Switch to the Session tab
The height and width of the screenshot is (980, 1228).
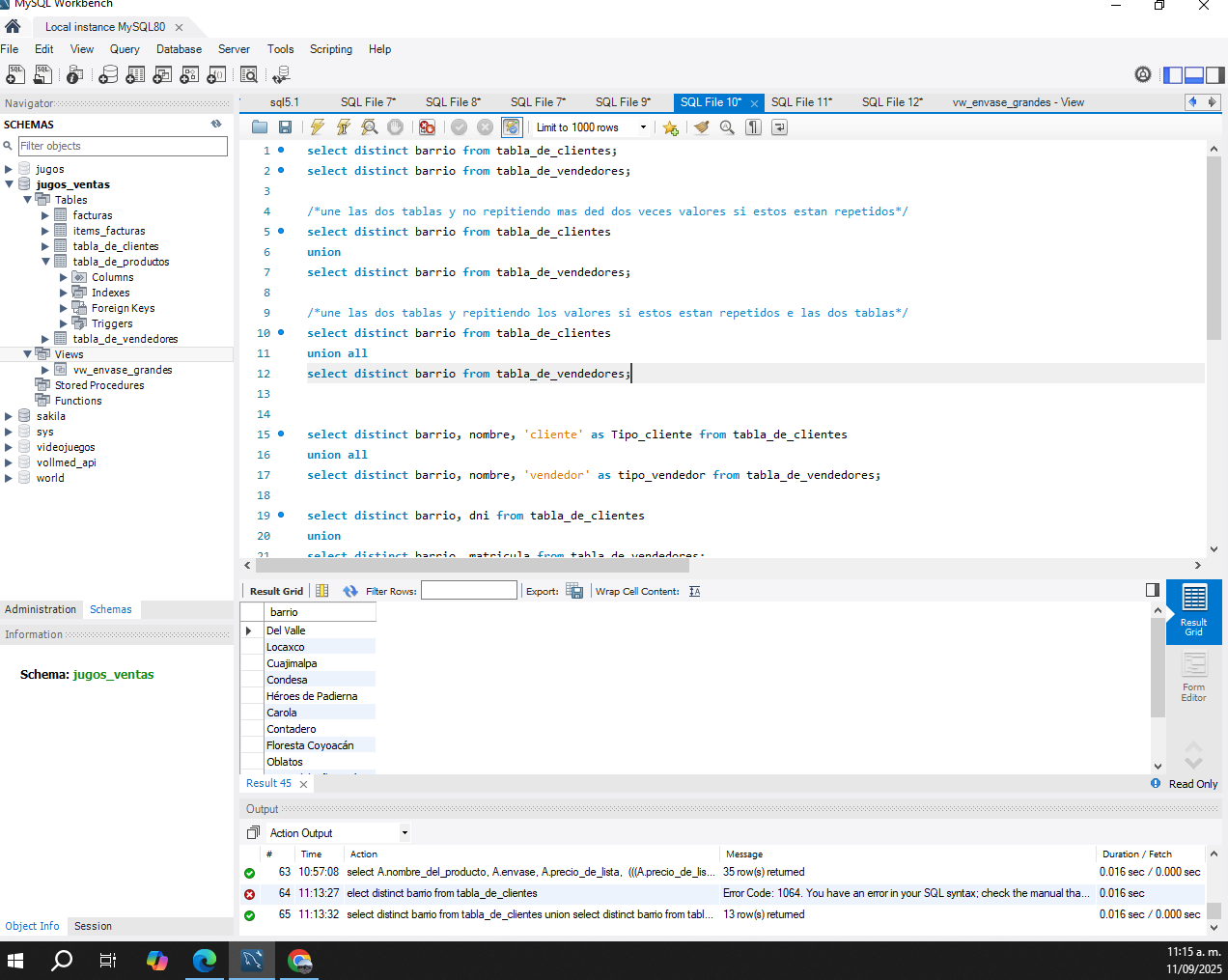93,926
